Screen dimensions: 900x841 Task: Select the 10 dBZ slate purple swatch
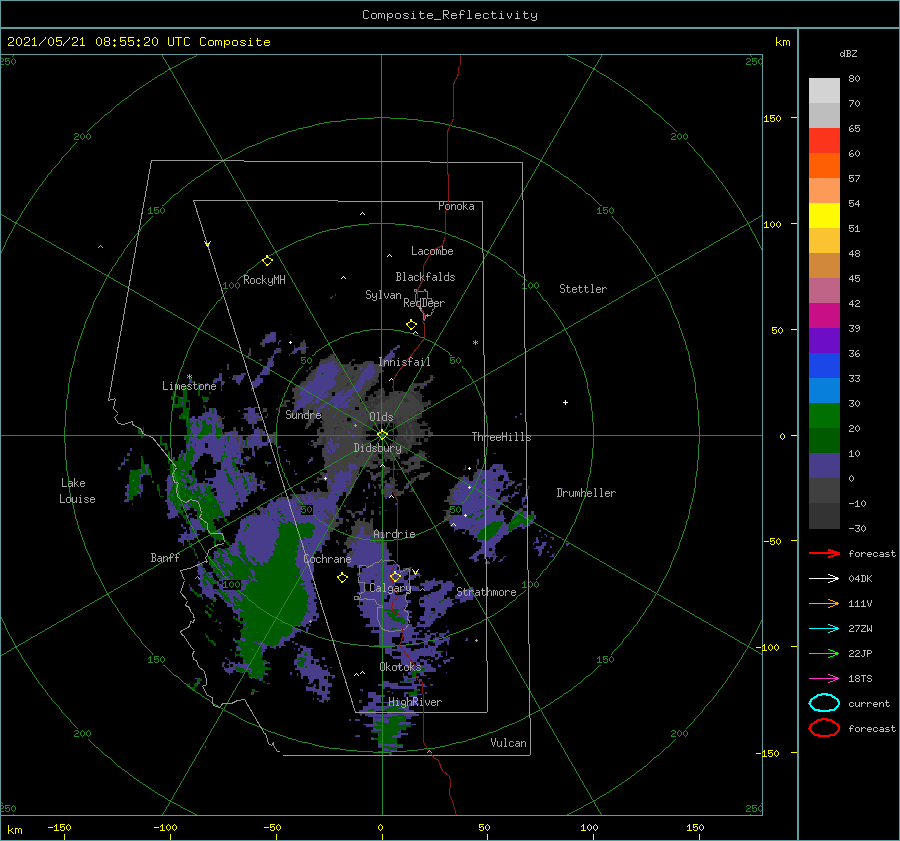pos(824,466)
